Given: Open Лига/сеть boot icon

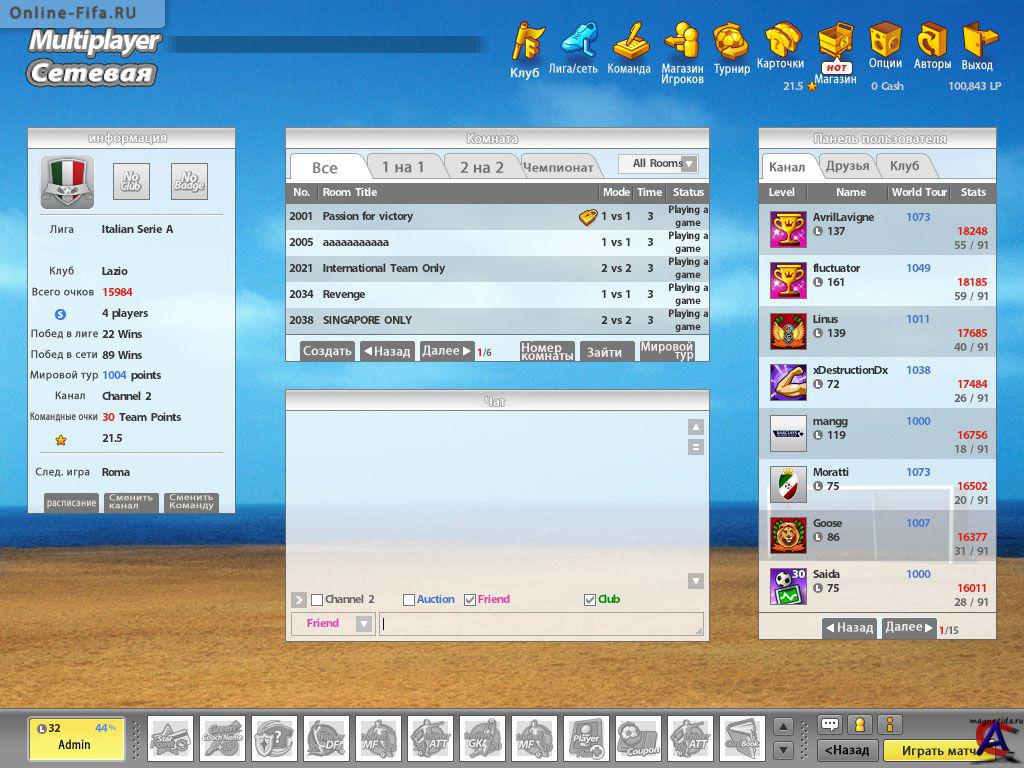Looking at the screenshot, I should click(x=577, y=40).
